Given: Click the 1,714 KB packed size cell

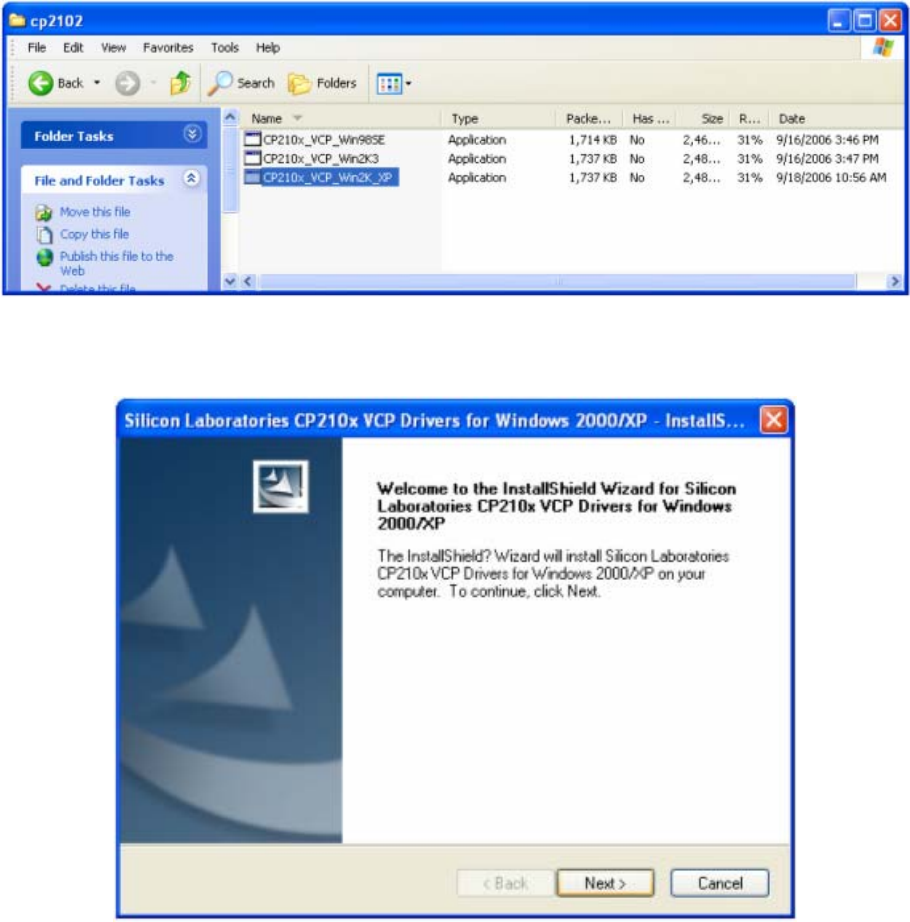Looking at the screenshot, I should point(593,140).
